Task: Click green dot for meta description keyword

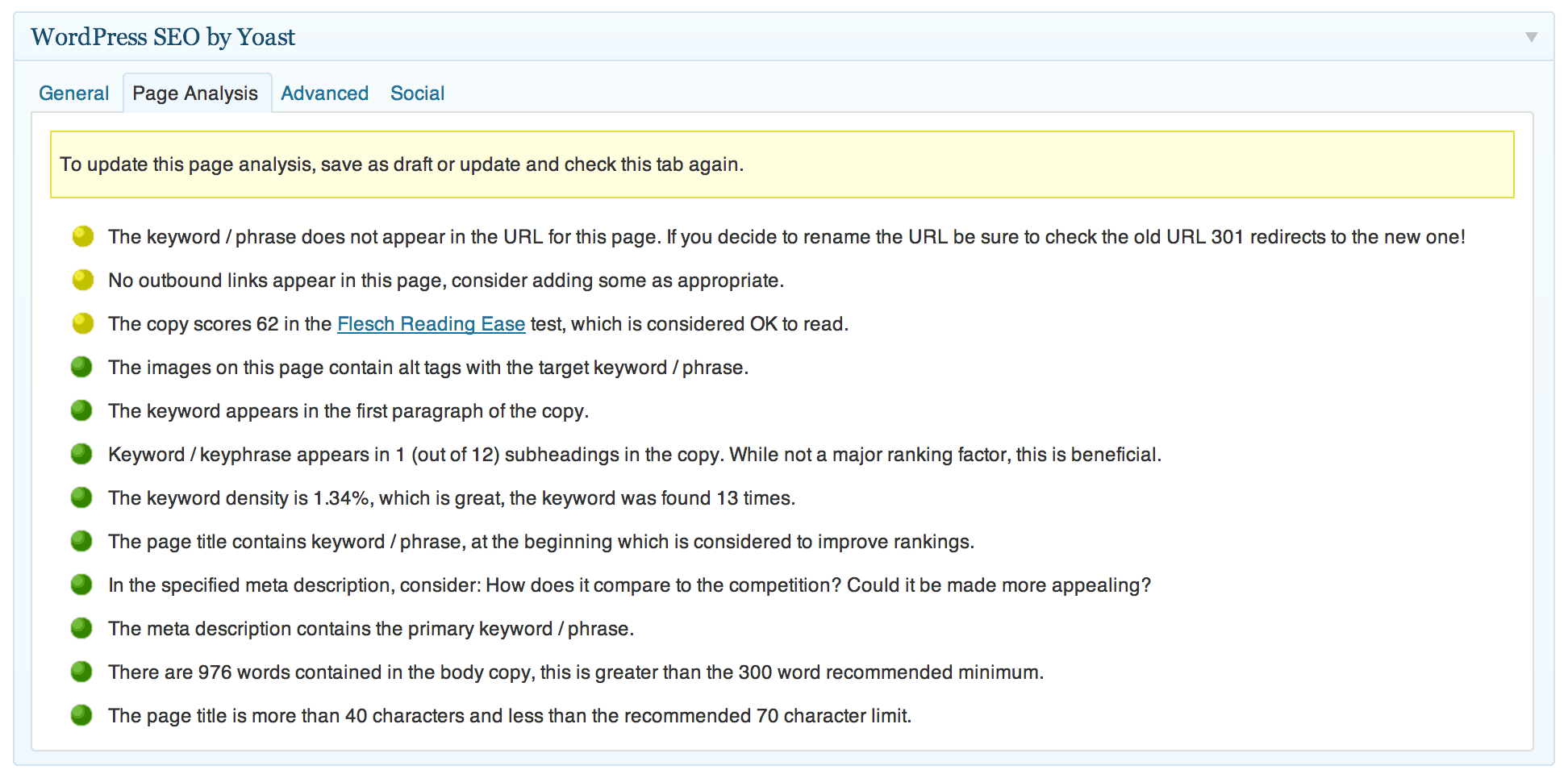Action: [x=81, y=628]
